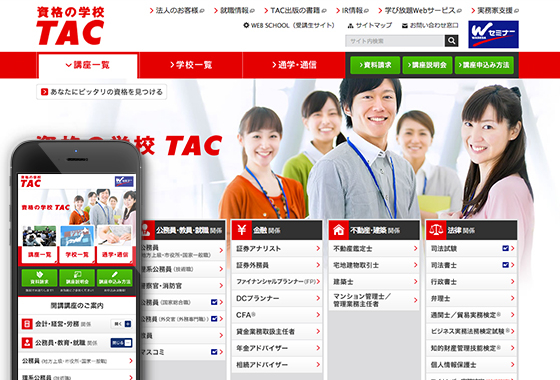Screen dimensions: 560x380
Task: Open 通関士／貿易実務検定 row
Action: [x=472, y=315]
